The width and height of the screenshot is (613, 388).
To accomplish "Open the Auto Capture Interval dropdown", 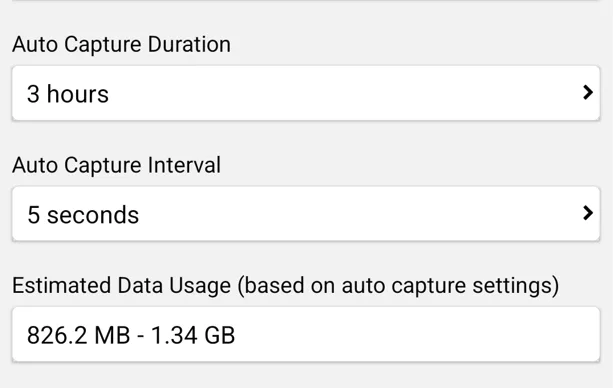I will coord(306,214).
